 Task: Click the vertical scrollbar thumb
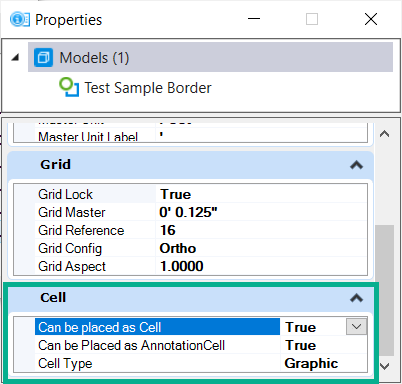coord(385,291)
